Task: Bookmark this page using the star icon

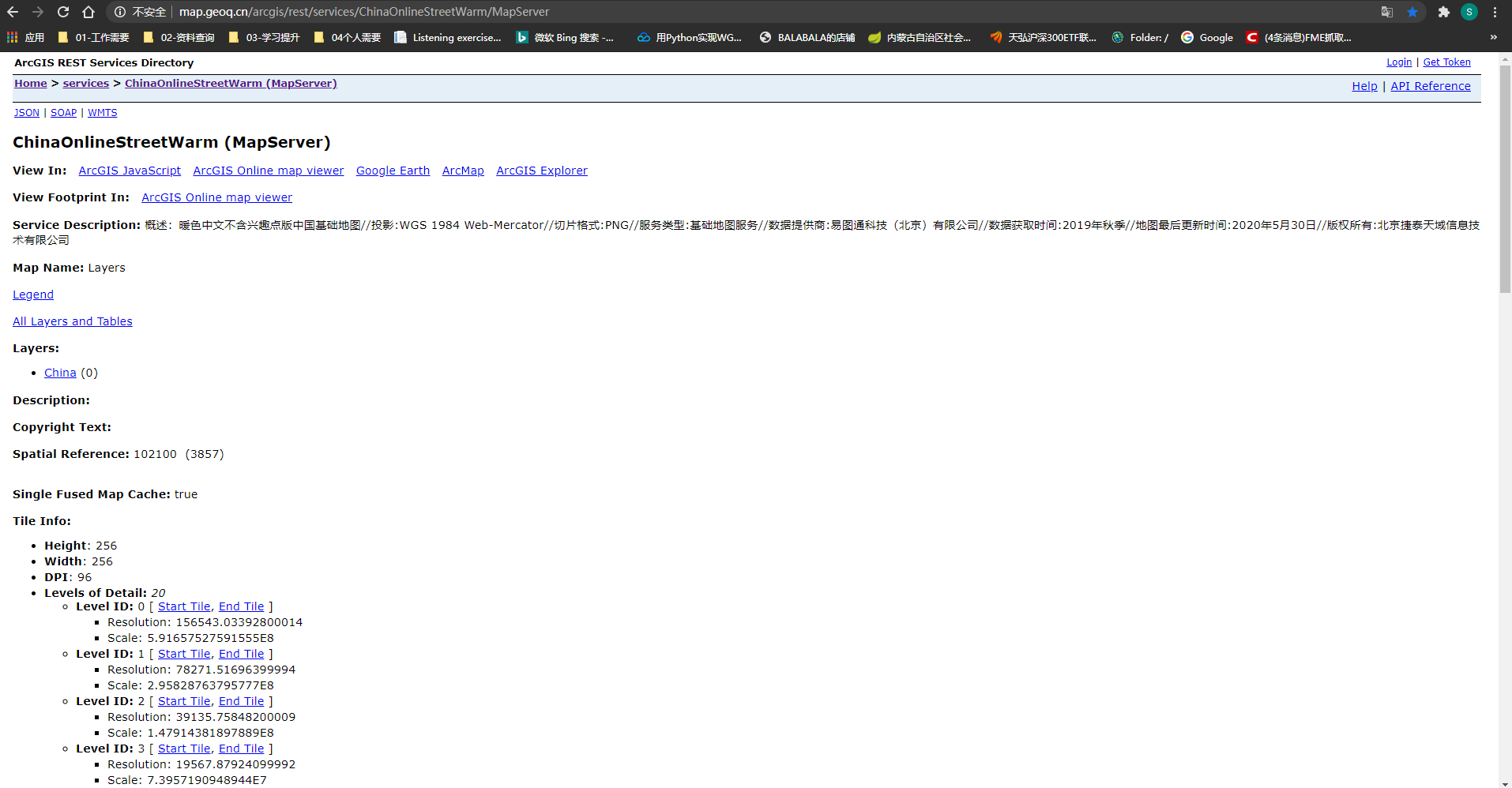Action: point(1412,12)
